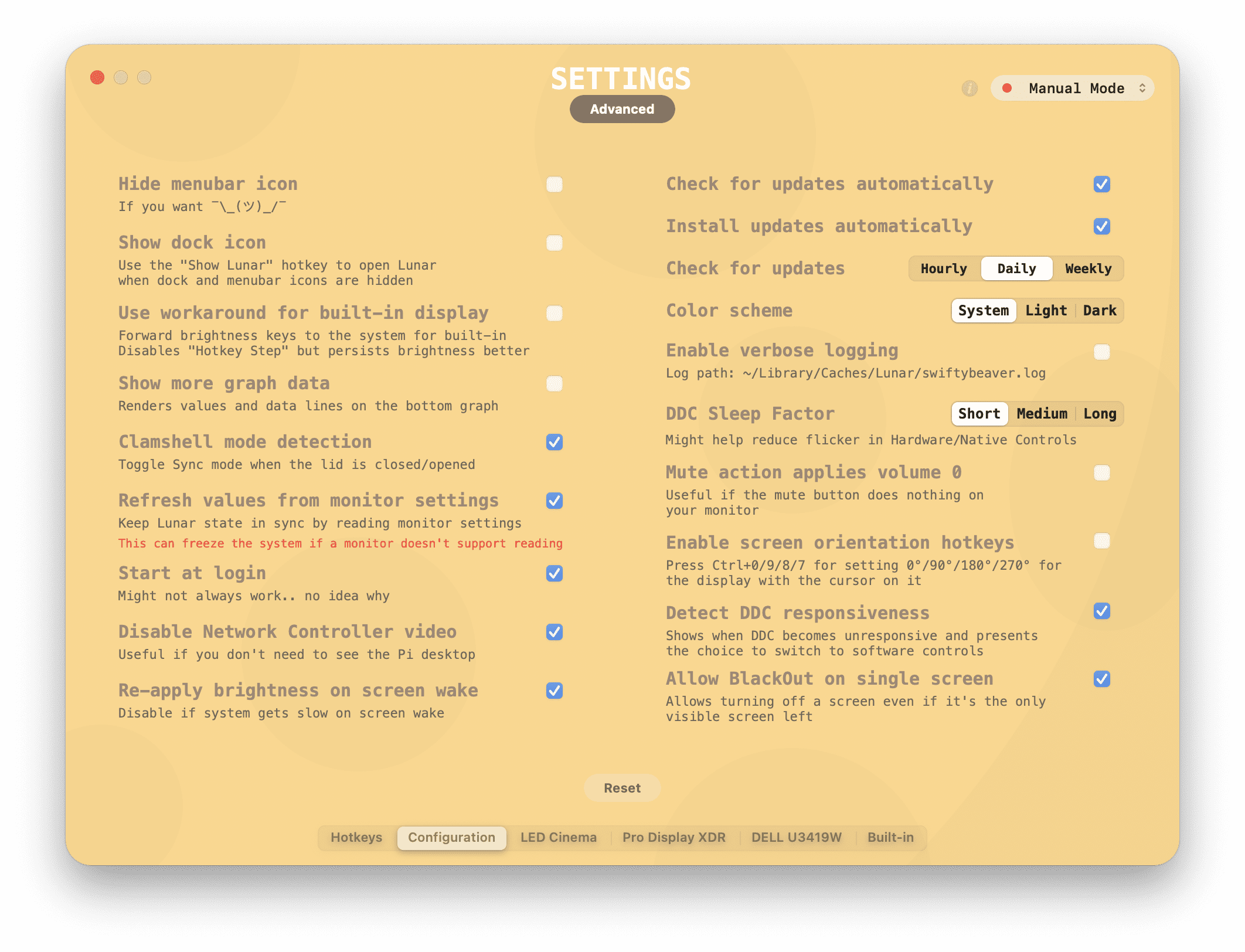1245x952 pixels.
Task: Switch to the LED Cinema tab
Action: (558, 838)
